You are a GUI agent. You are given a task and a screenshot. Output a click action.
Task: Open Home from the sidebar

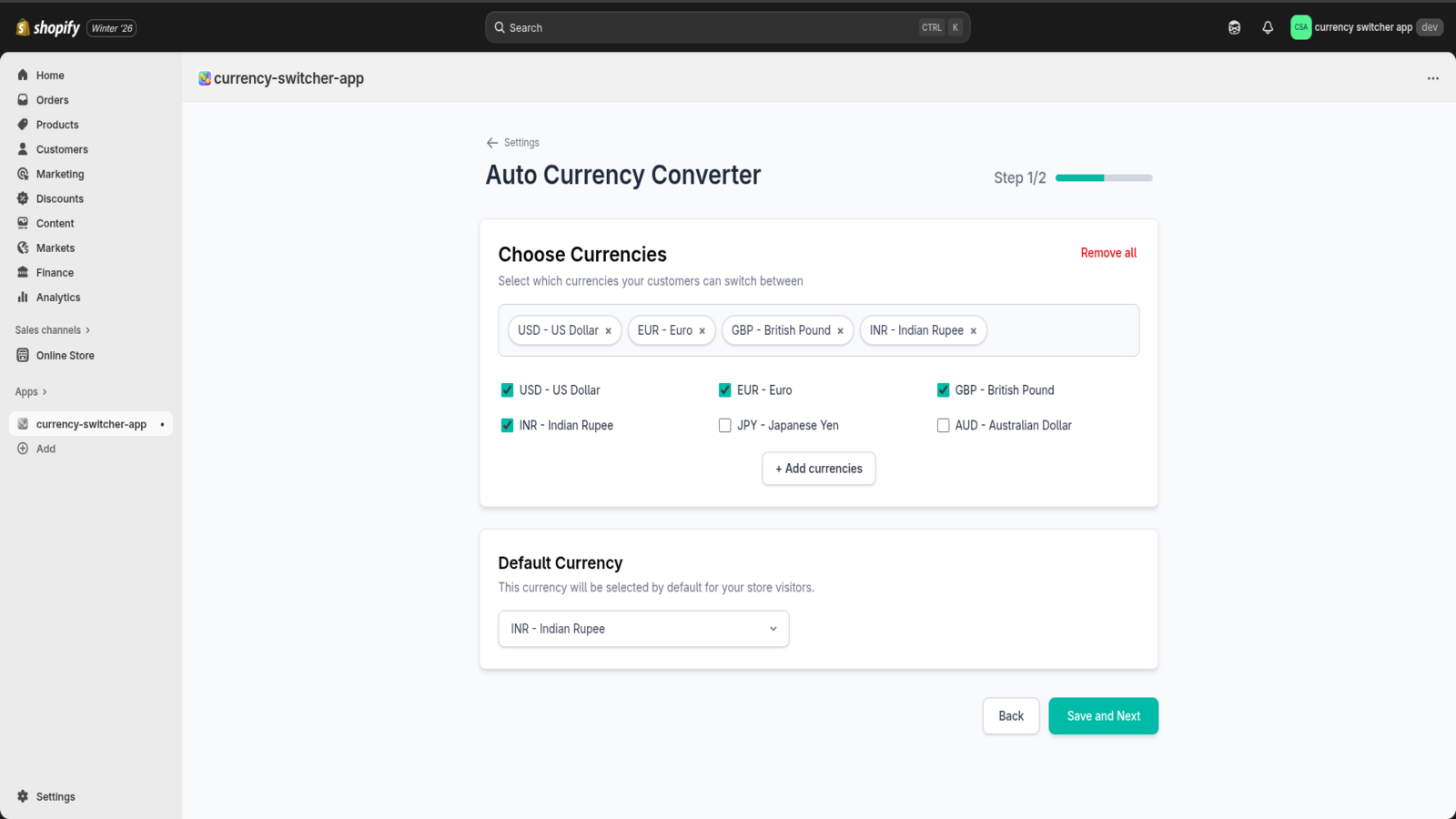point(49,75)
